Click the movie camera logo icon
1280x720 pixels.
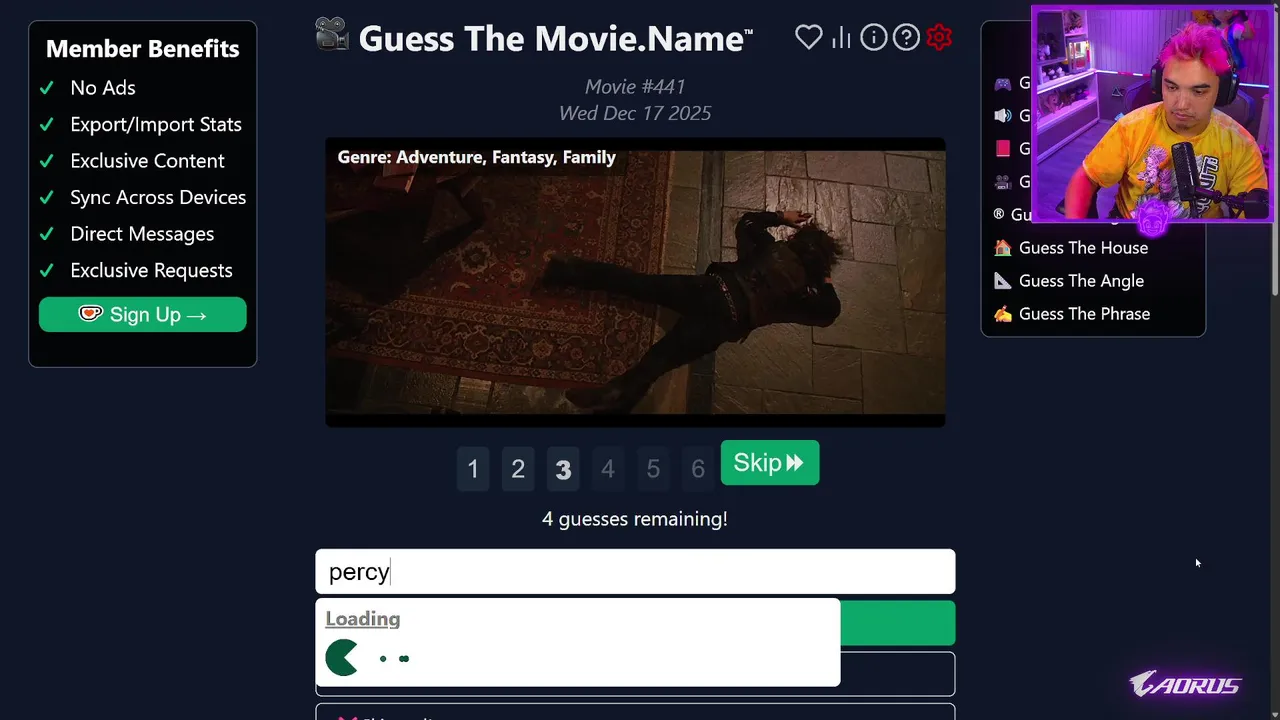click(x=332, y=35)
